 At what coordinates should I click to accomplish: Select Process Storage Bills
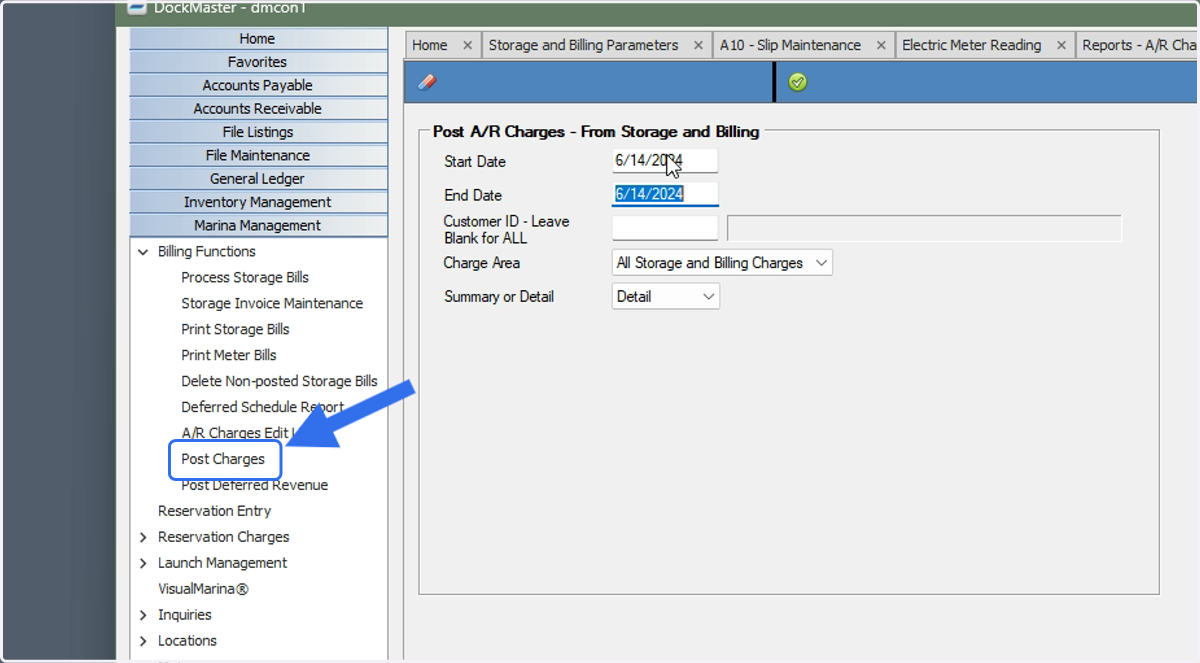tap(245, 277)
